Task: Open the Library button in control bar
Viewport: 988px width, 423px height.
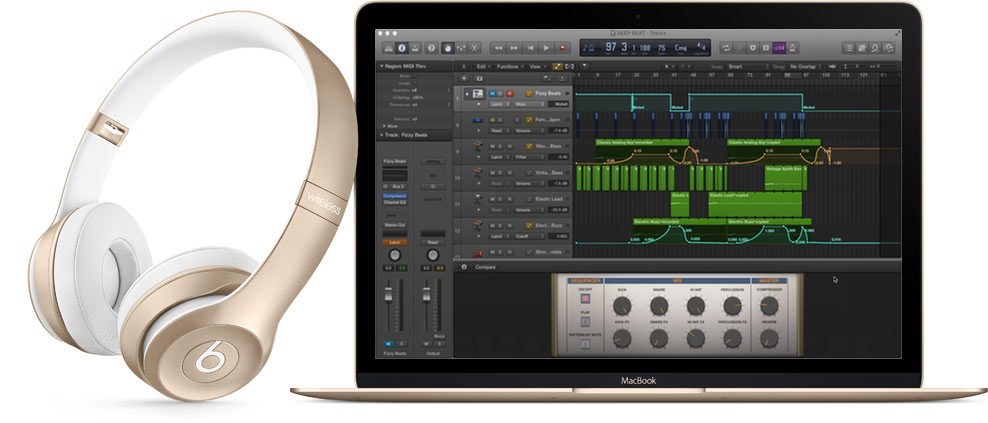Action: click(x=388, y=47)
